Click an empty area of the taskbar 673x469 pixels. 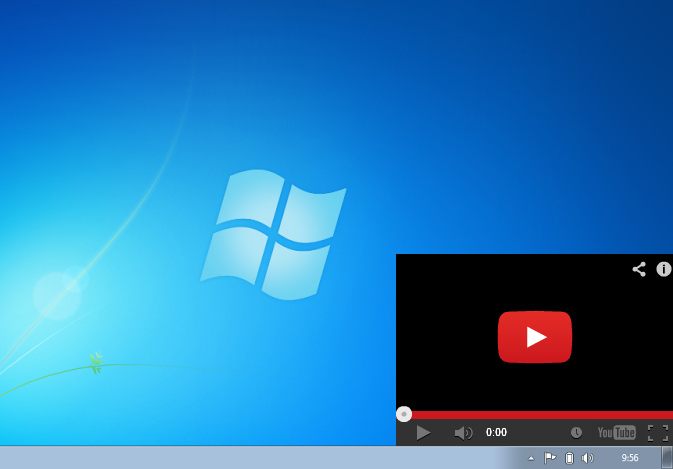click(250, 457)
